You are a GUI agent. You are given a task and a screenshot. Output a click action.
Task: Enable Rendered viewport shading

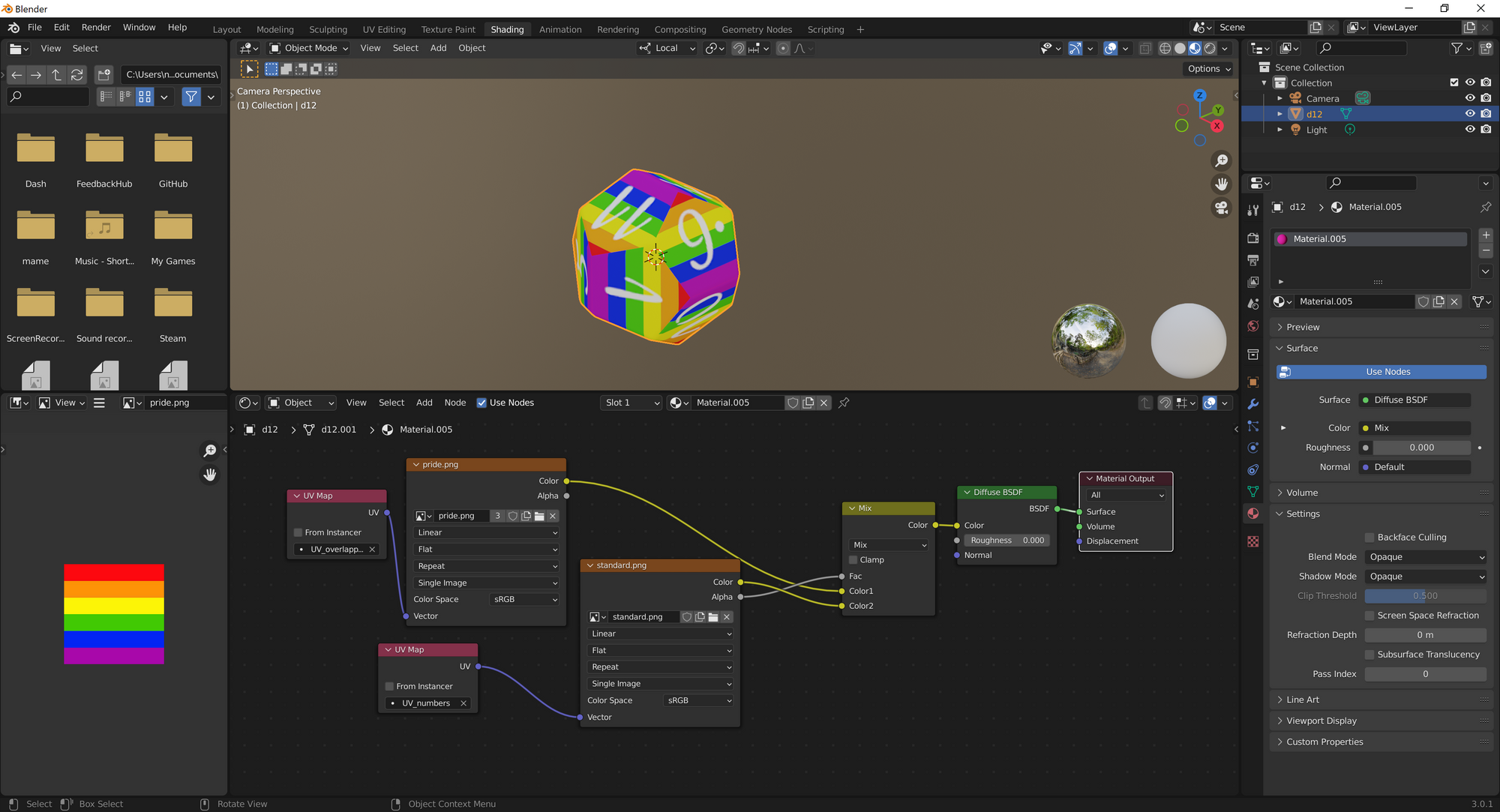[x=1208, y=48]
